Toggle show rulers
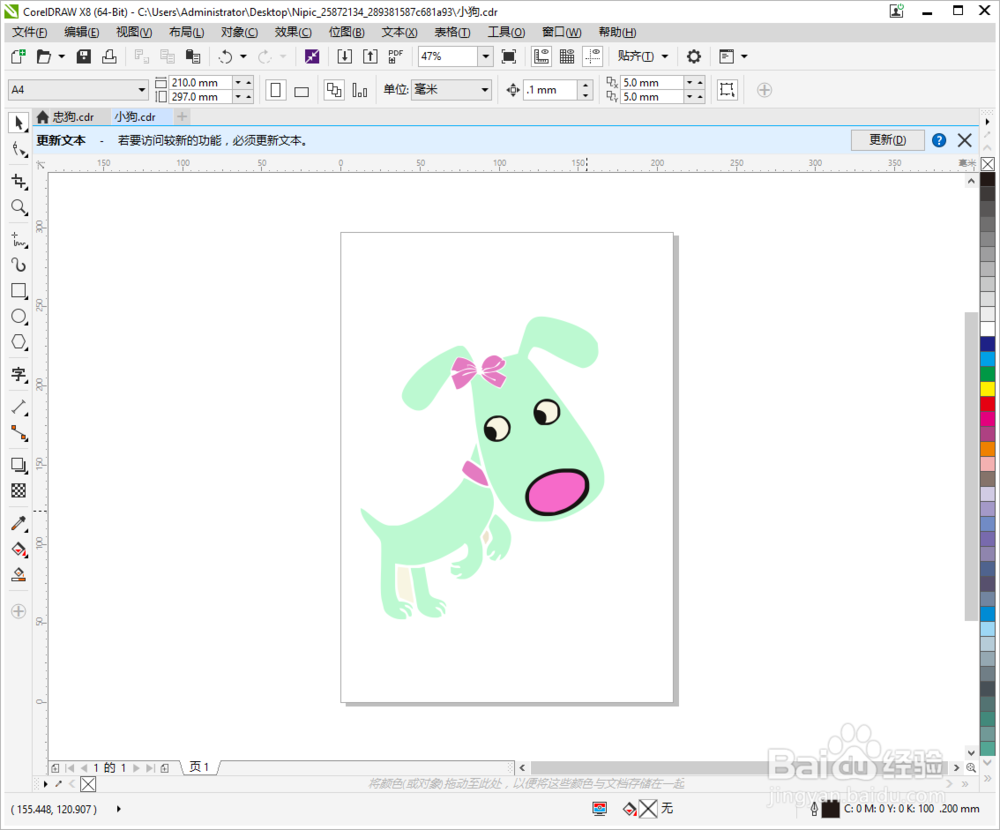Image resolution: width=1000 pixels, height=830 pixels. pyautogui.click(x=541, y=57)
